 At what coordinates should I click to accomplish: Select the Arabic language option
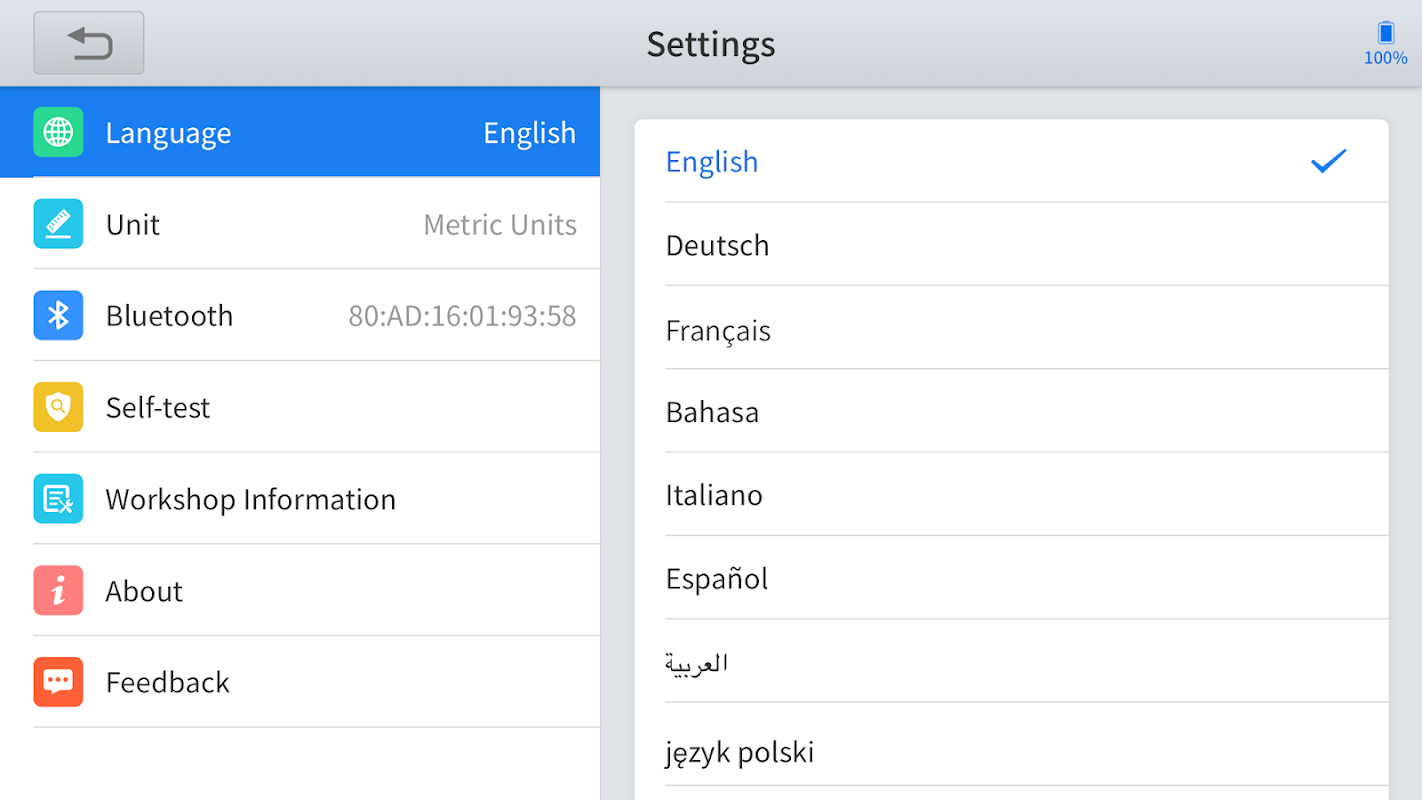tap(697, 663)
